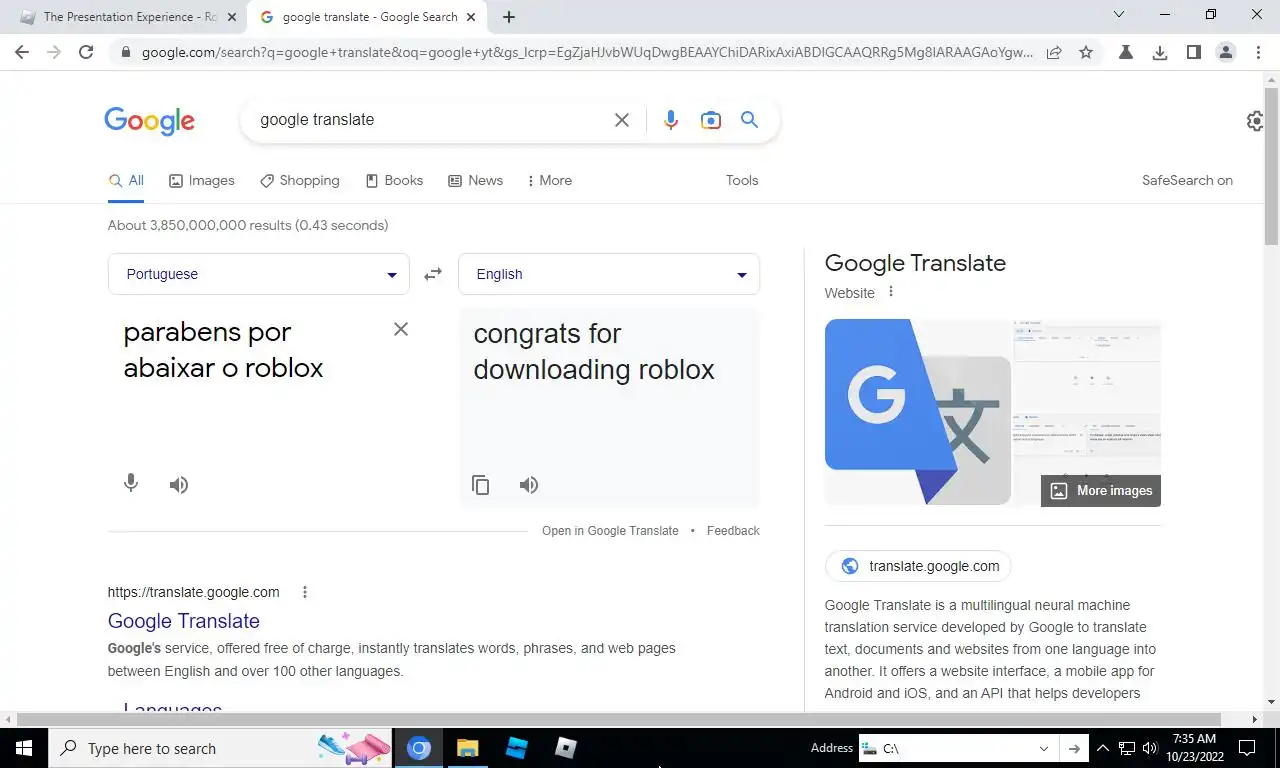This screenshot has height=768, width=1280.
Task: Select the All results tab
Action: point(126,180)
